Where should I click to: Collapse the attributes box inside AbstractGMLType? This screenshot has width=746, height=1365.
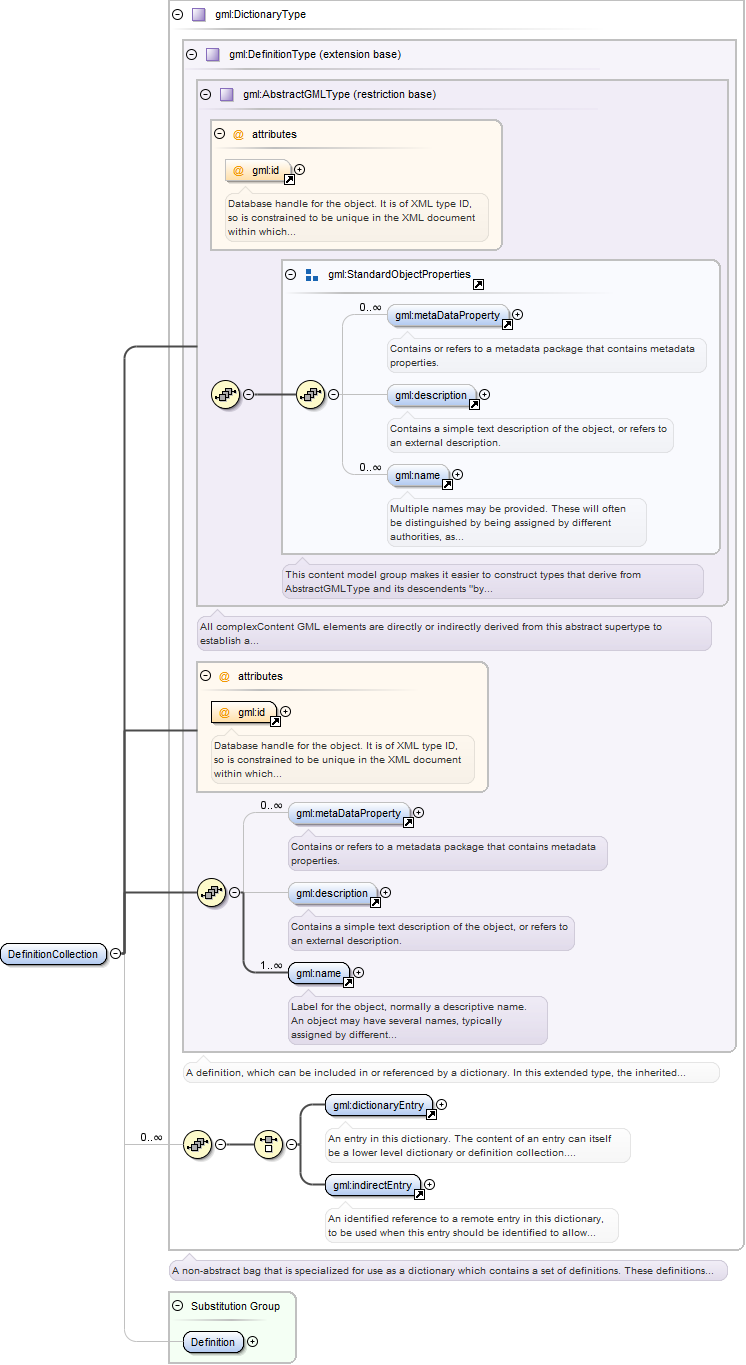pyautogui.click(x=219, y=134)
